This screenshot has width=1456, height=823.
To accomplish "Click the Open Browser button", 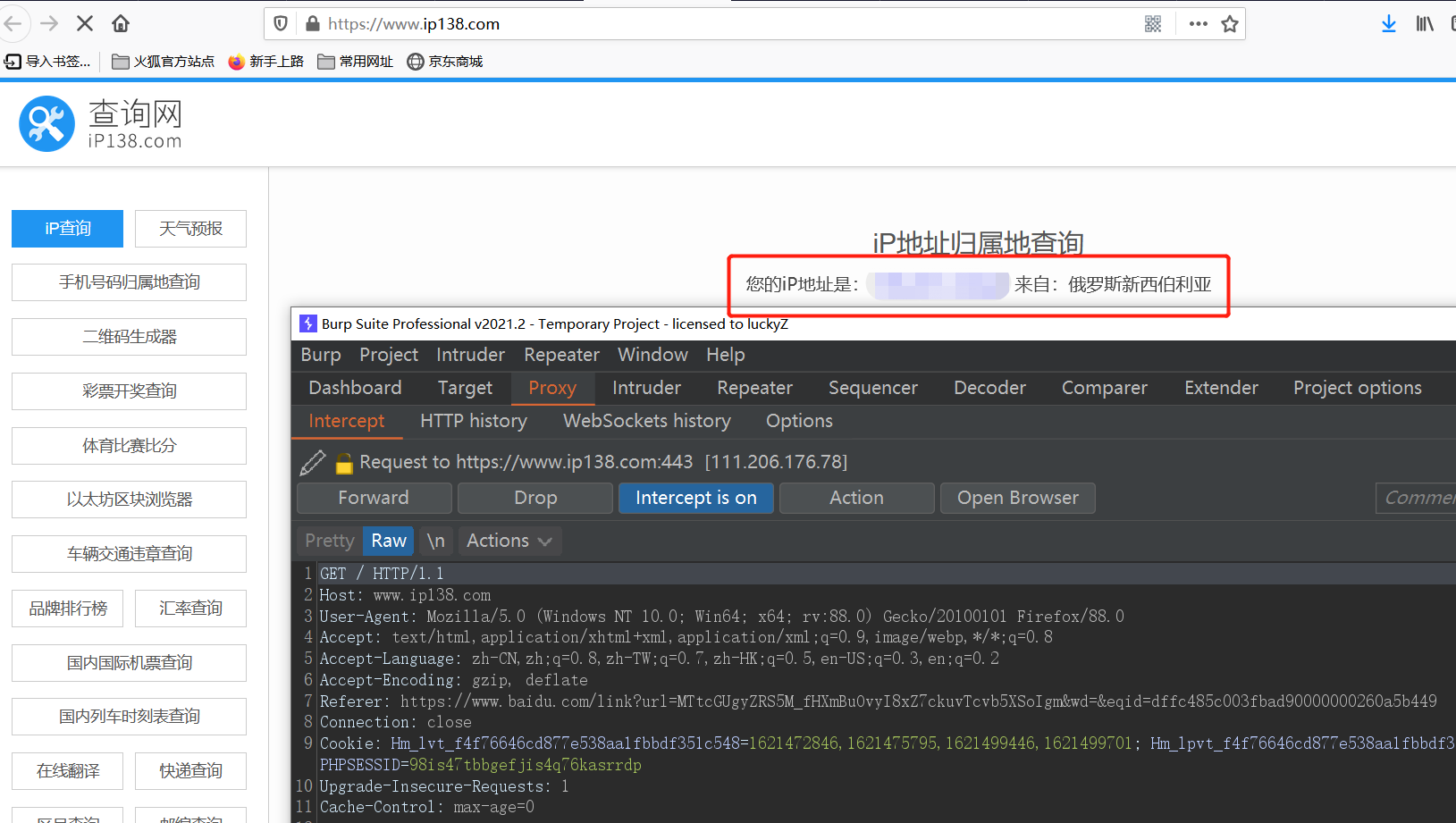I will [x=1018, y=498].
